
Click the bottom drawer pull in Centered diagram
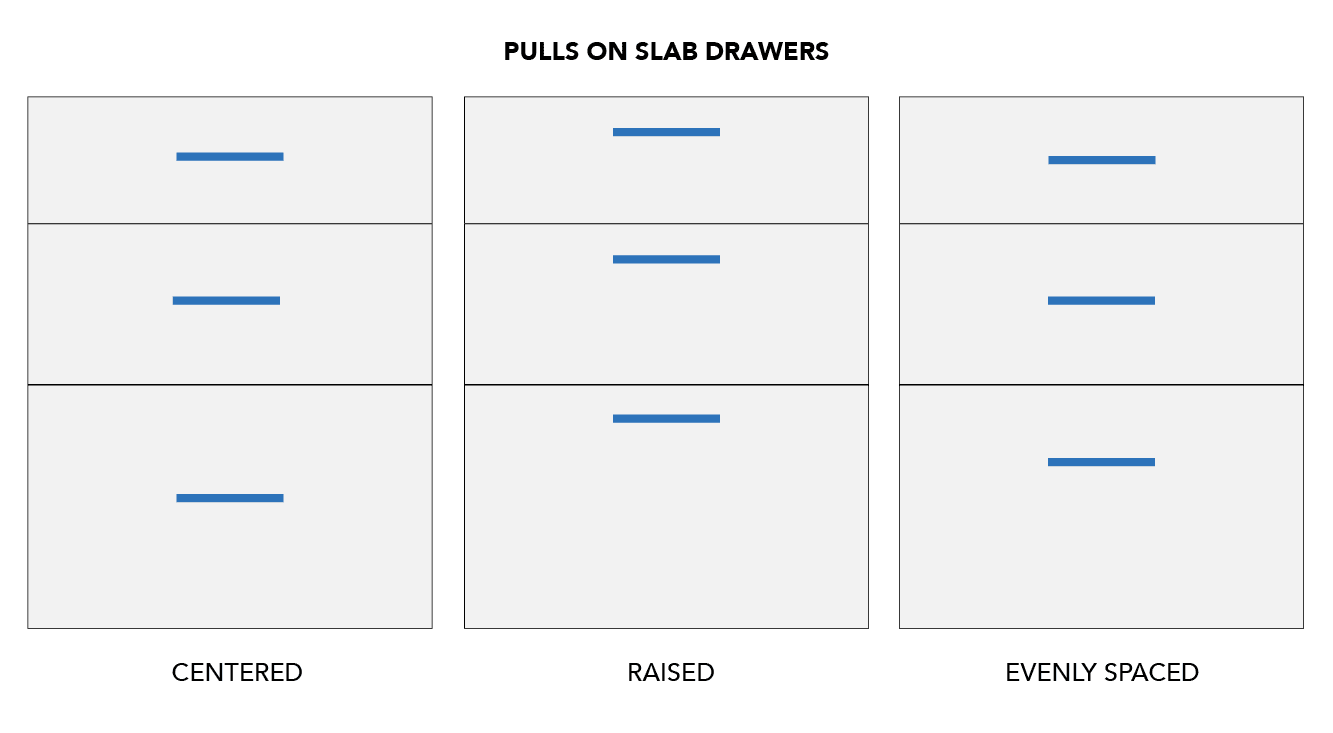click(x=230, y=498)
